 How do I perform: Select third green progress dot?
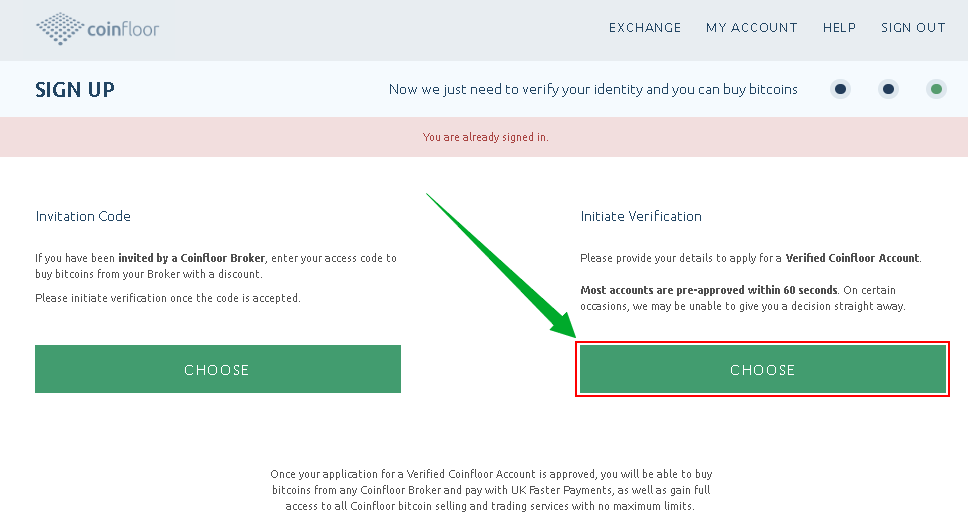[937, 89]
